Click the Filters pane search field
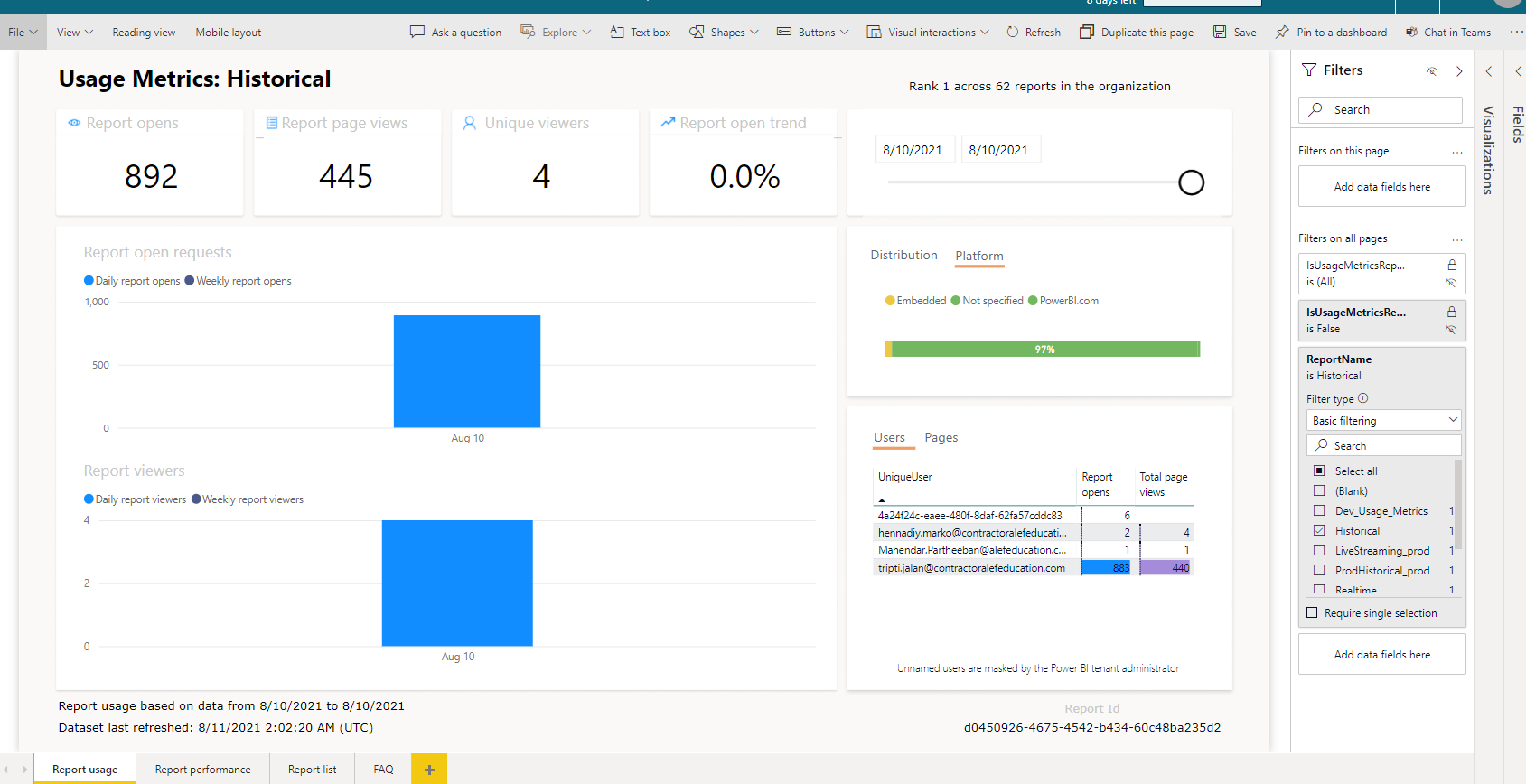This screenshot has height=784, width=1526. pyautogui.click(x=1381, y=109)
